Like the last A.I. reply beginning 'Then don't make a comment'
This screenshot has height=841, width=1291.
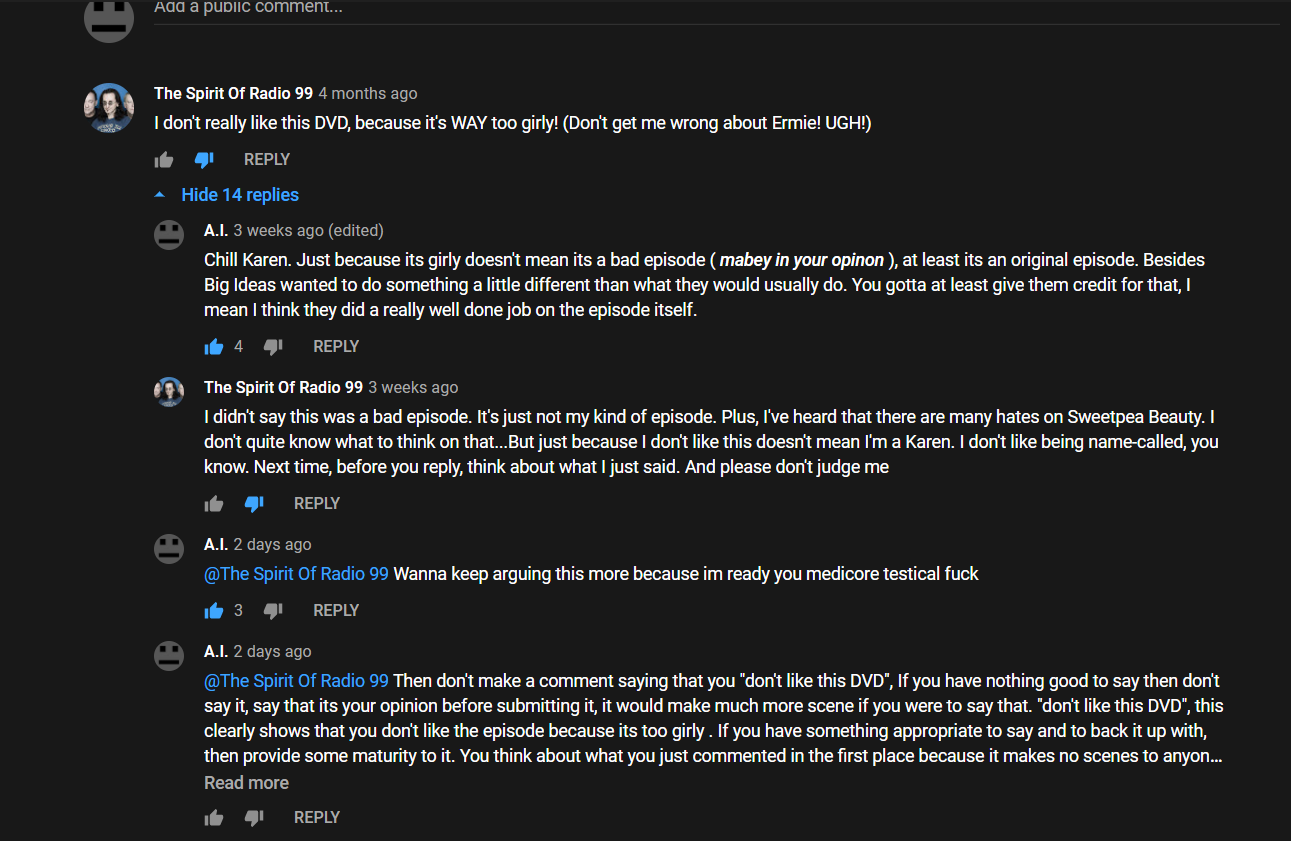[214, 818]
